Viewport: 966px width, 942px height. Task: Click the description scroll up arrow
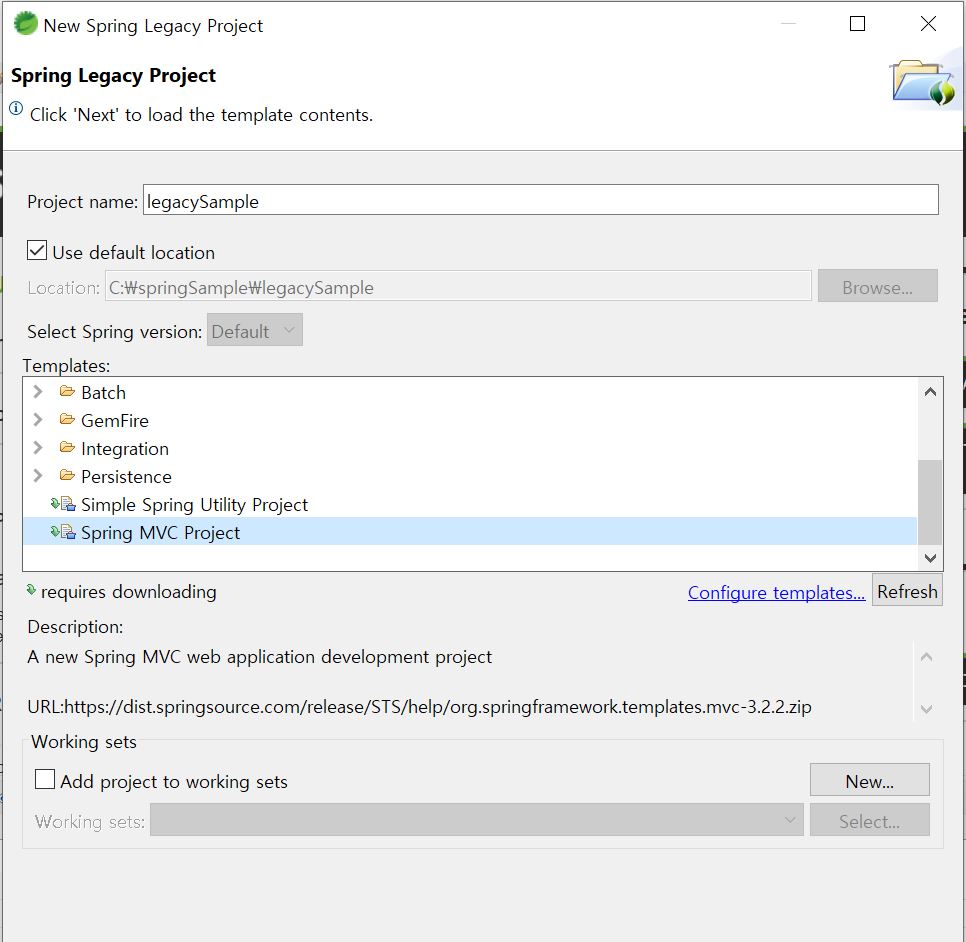pyautogui.click(x=926, y=657)
